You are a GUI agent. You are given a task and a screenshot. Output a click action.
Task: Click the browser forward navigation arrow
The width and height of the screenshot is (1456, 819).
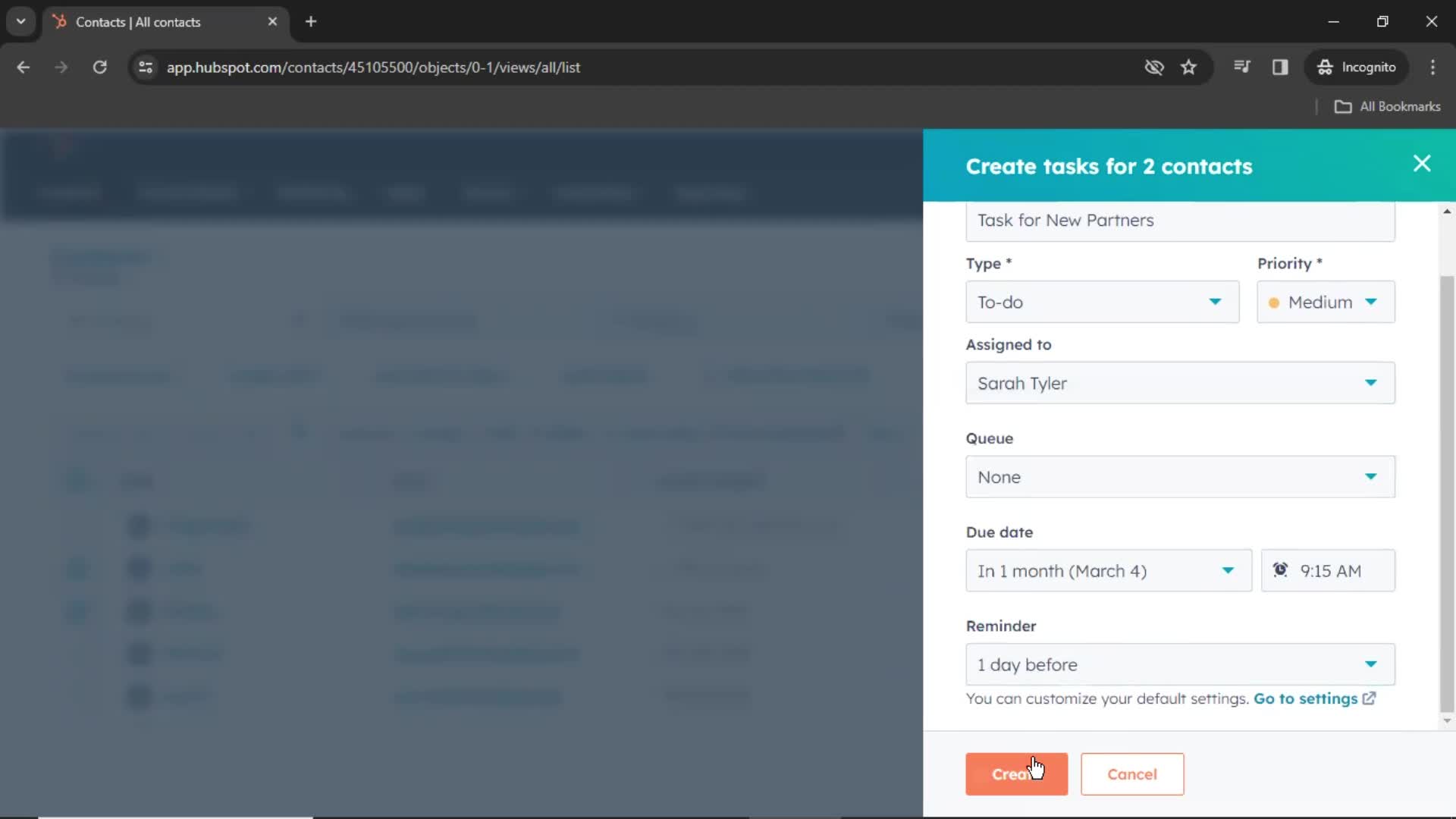tap(61, 67)
